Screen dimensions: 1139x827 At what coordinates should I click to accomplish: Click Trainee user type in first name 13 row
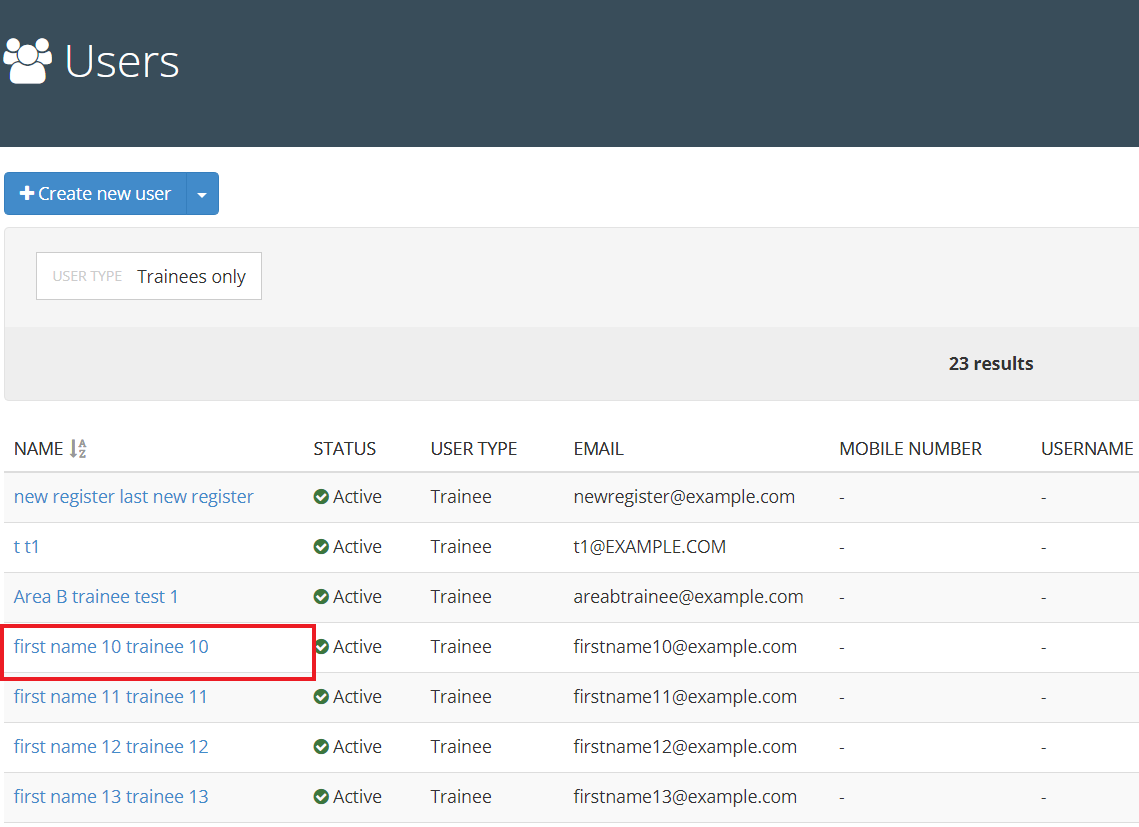click(461, 796)
